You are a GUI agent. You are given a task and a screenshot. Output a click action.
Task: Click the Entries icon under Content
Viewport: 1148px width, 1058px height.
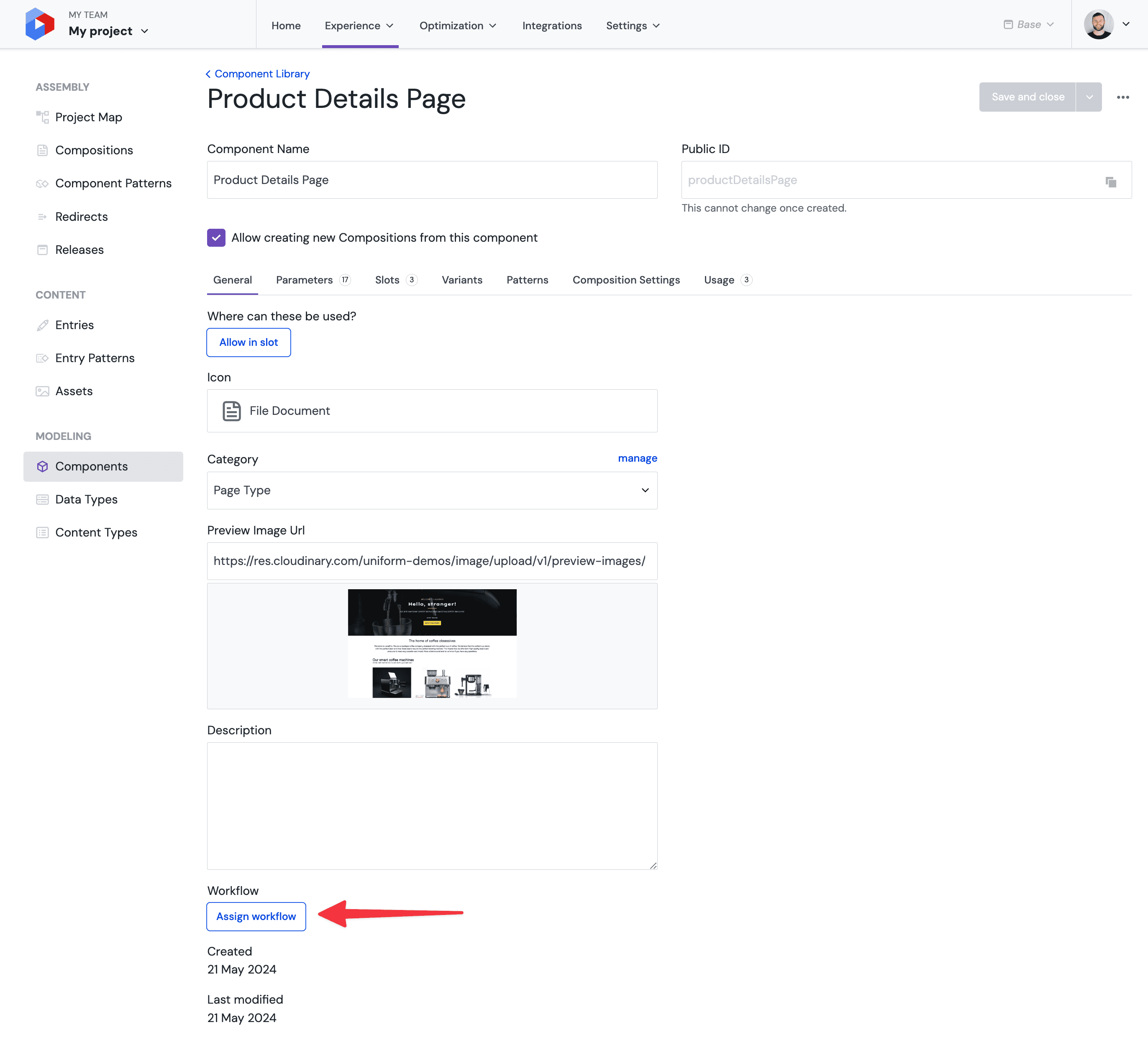(42, 324)
